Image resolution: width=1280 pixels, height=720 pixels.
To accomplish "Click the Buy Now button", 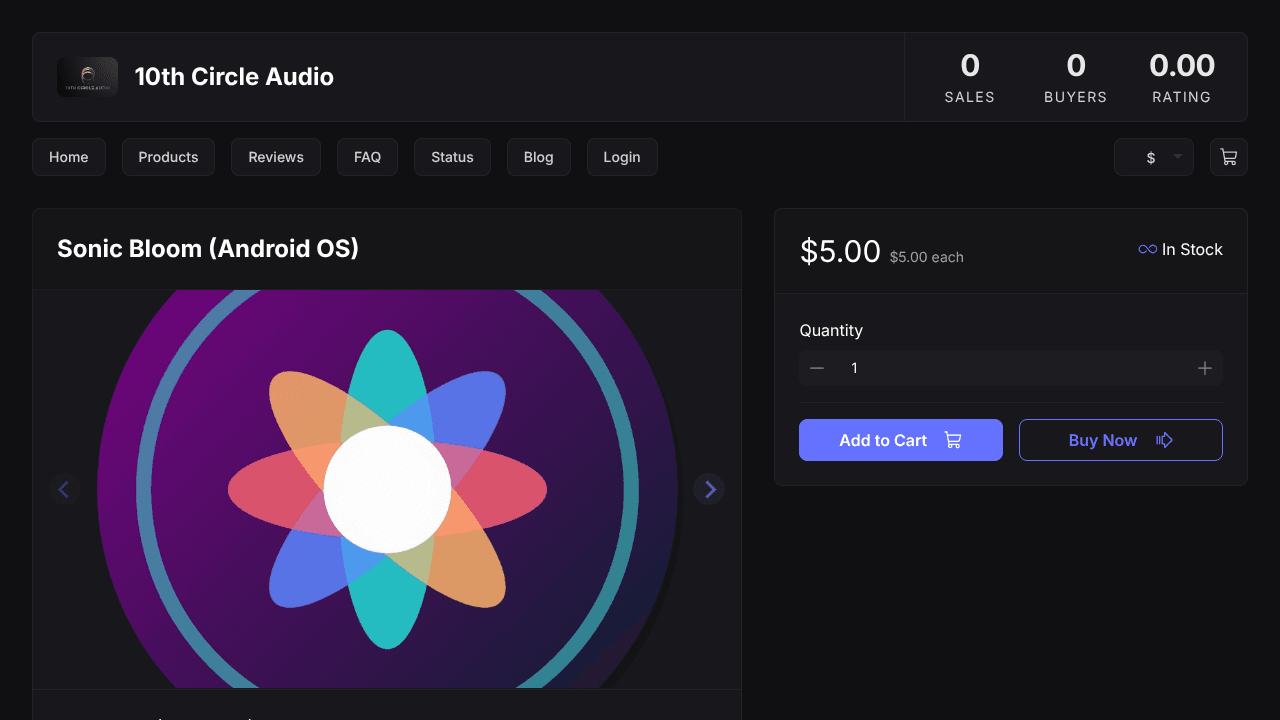I will (1121, 440).
